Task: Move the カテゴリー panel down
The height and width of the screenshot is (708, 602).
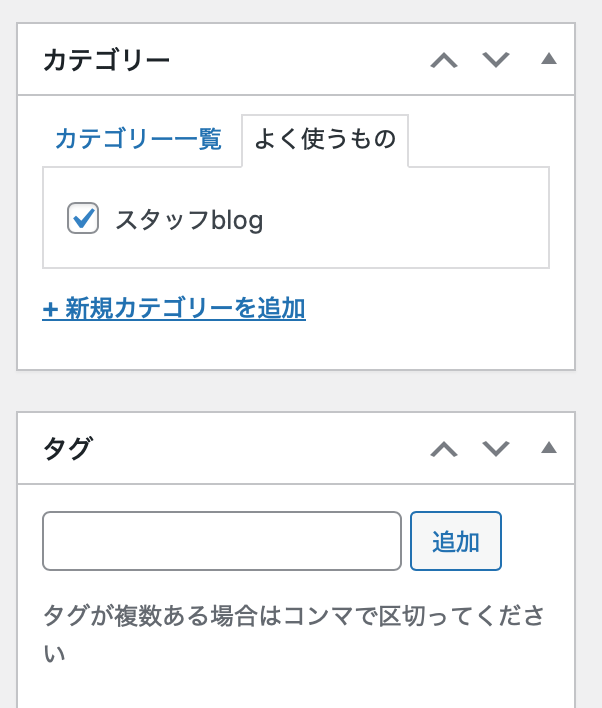Action: 496,60
